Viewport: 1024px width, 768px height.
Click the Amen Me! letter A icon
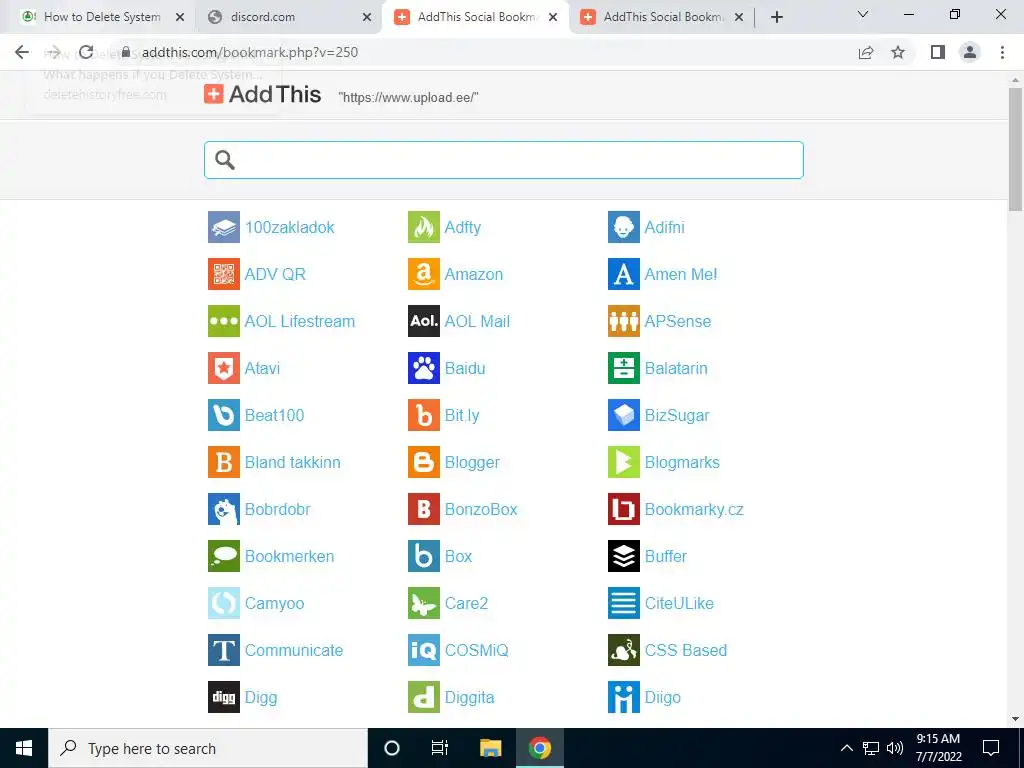(623, 274)
